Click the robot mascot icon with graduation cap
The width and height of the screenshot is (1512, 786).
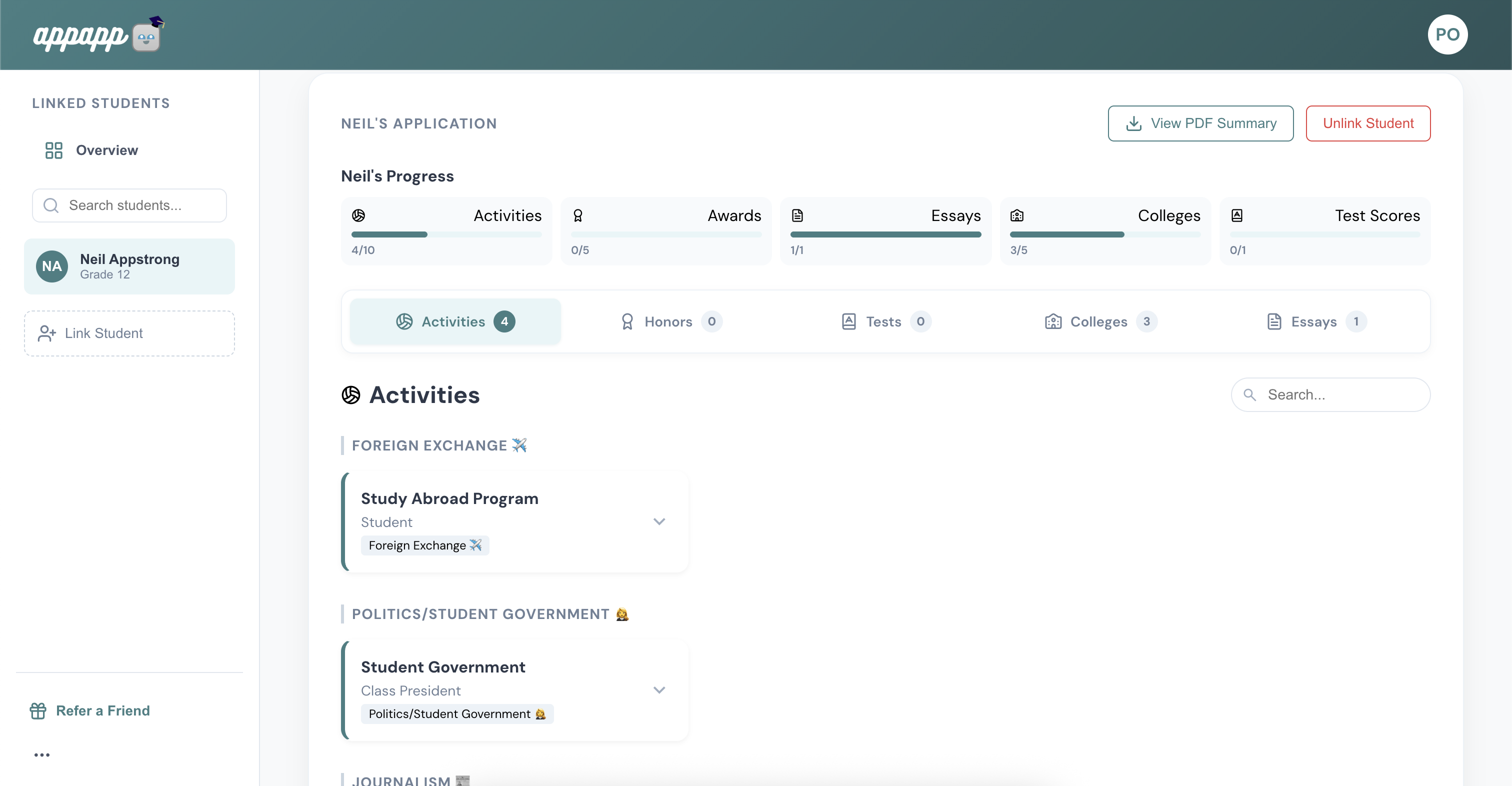pyautogui.click(x=148, y=34)
